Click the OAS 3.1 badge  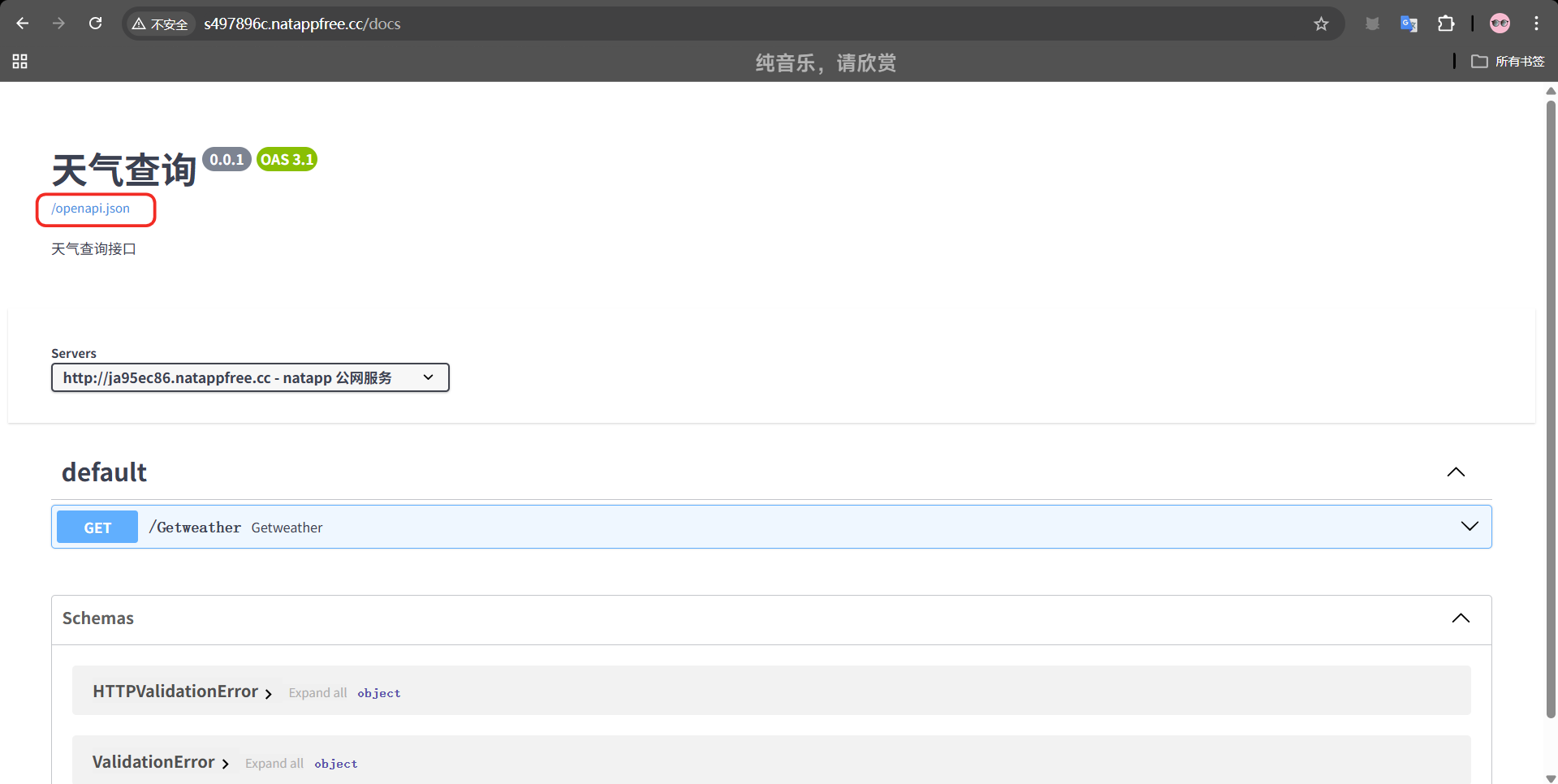(x=287, y=160)
